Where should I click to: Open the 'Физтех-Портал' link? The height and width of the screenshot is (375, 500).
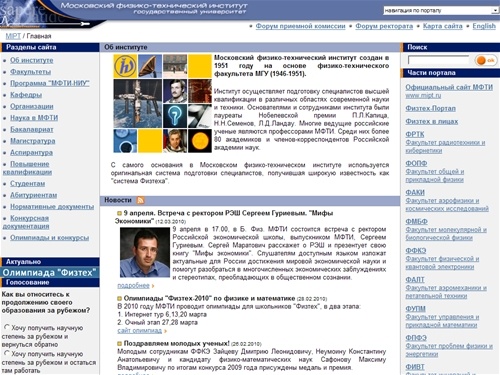click(430, 108)
